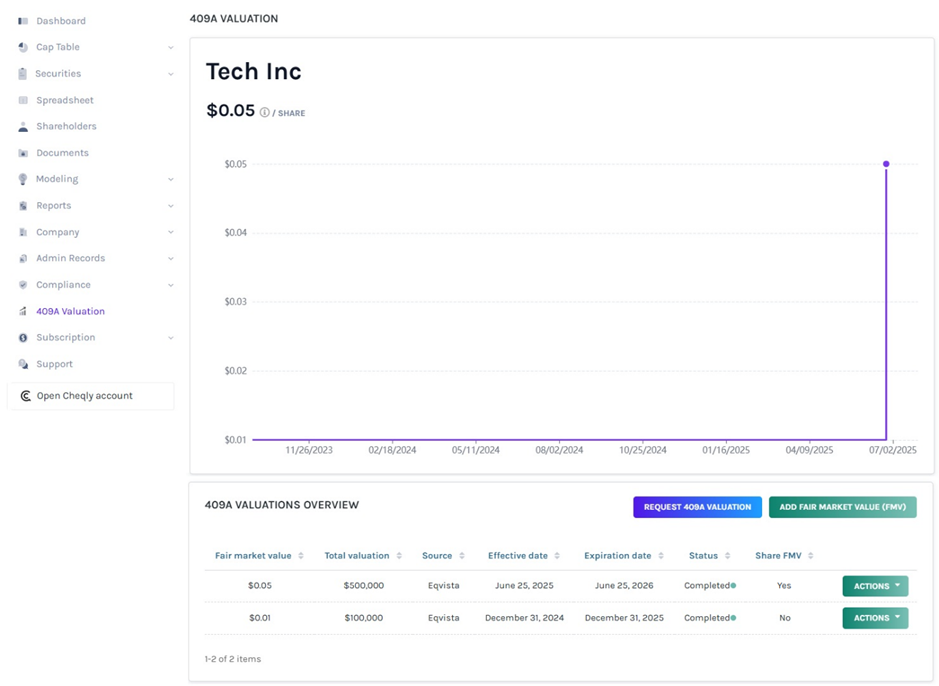Viewport: 939px width, 686px height.
Task: Open Actions dropdown for $0.05 valuation
Action: tap(874, 586)
